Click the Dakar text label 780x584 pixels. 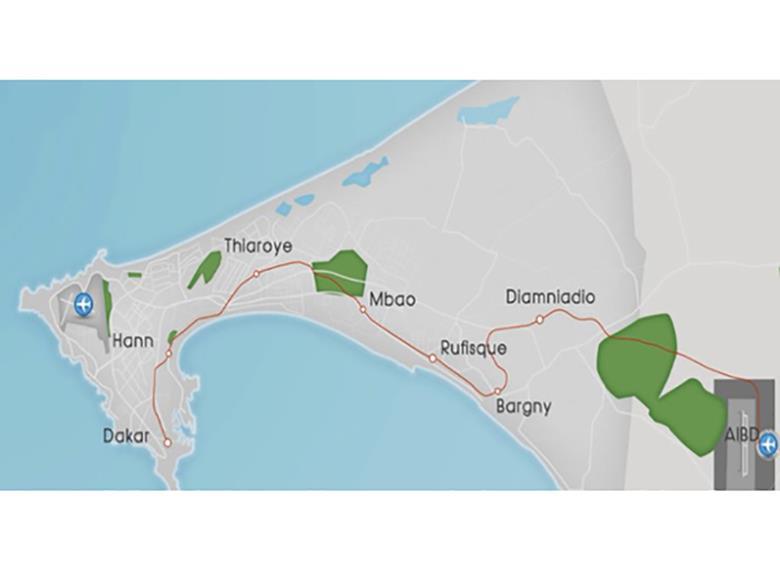click(x=126, y=436)
